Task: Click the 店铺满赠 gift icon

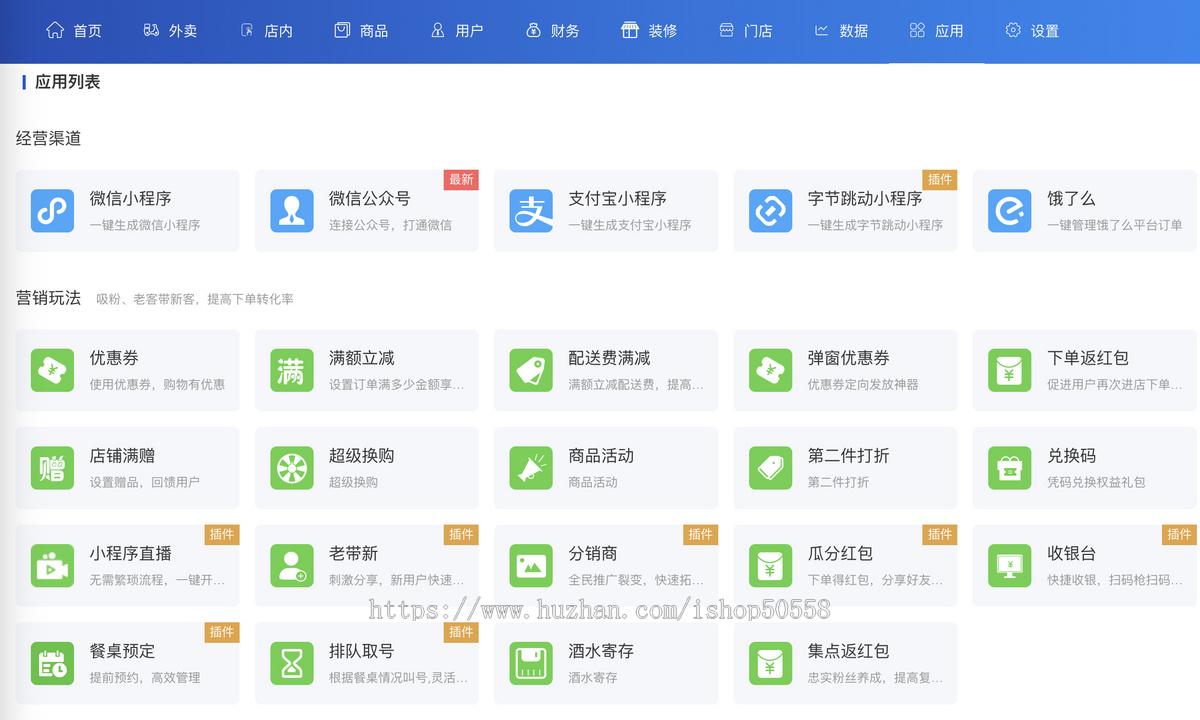Action: [x=52, y=468]
